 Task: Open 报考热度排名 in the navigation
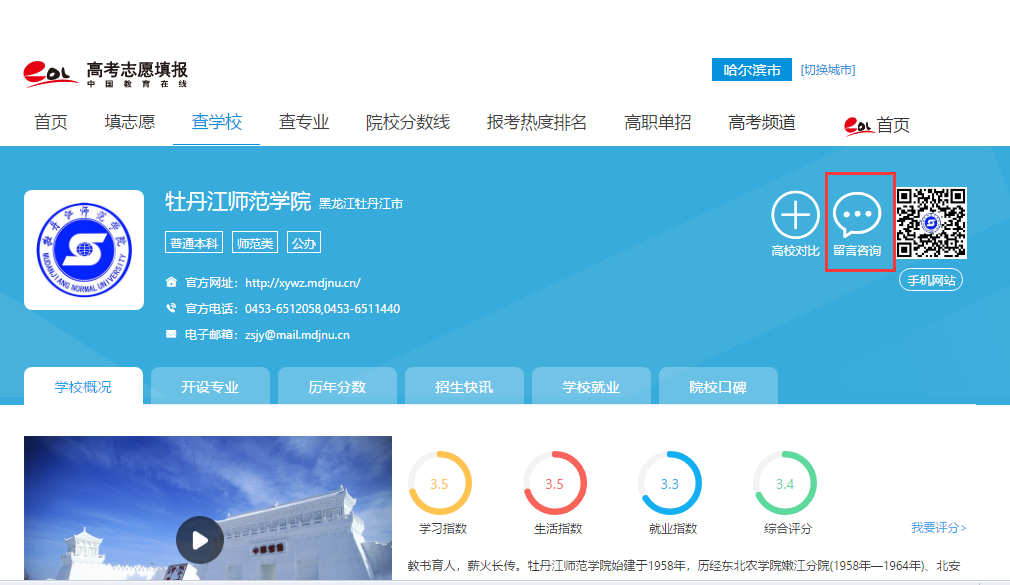(x=537, y=122)
